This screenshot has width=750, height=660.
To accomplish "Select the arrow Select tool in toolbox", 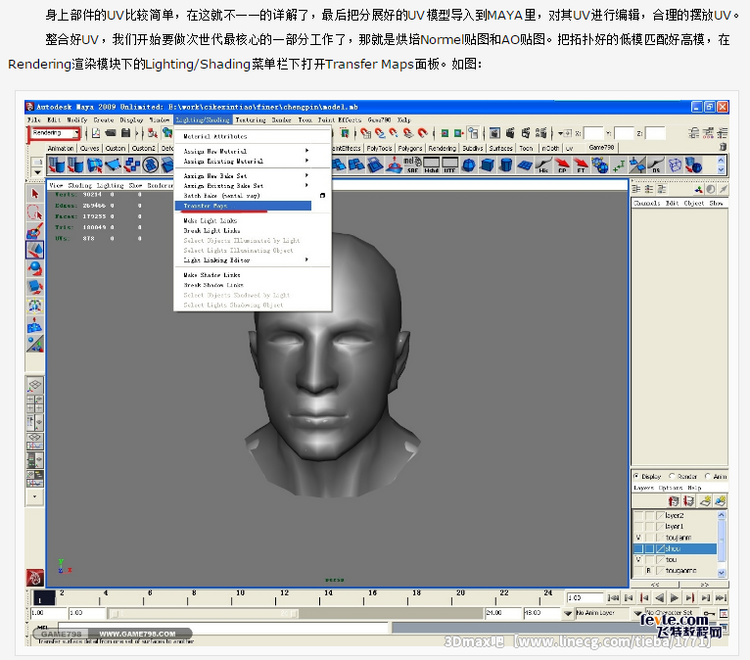I will click(34, 194).
